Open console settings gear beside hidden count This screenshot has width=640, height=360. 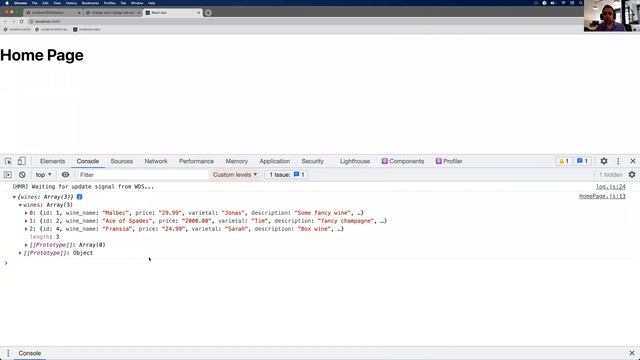point(632,175)
